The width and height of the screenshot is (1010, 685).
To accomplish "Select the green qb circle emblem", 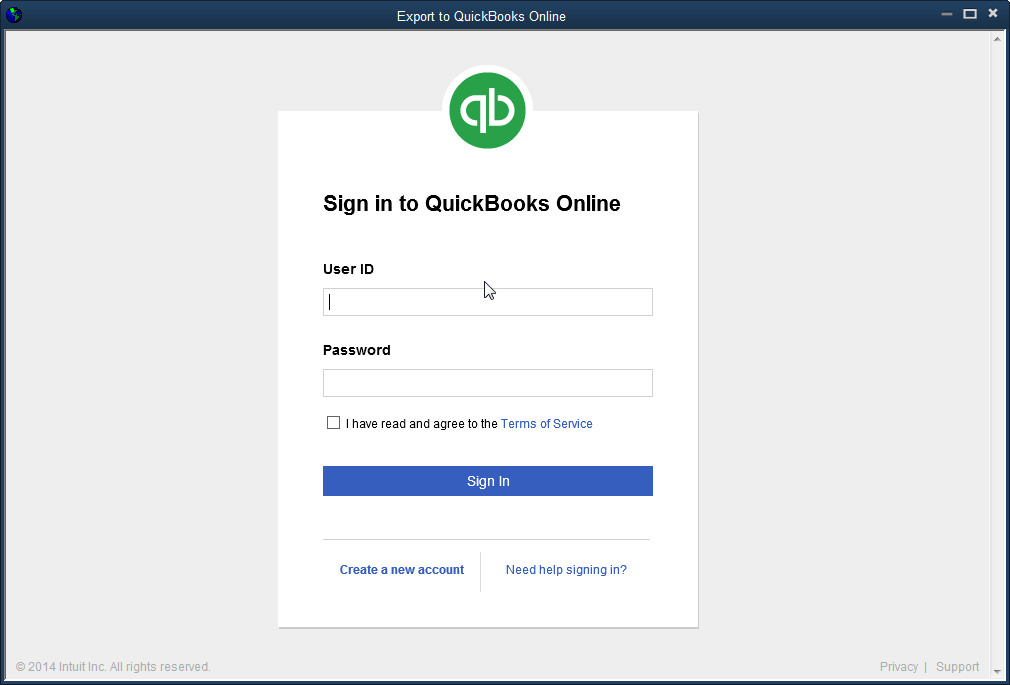I will click(x=487, y=110).
